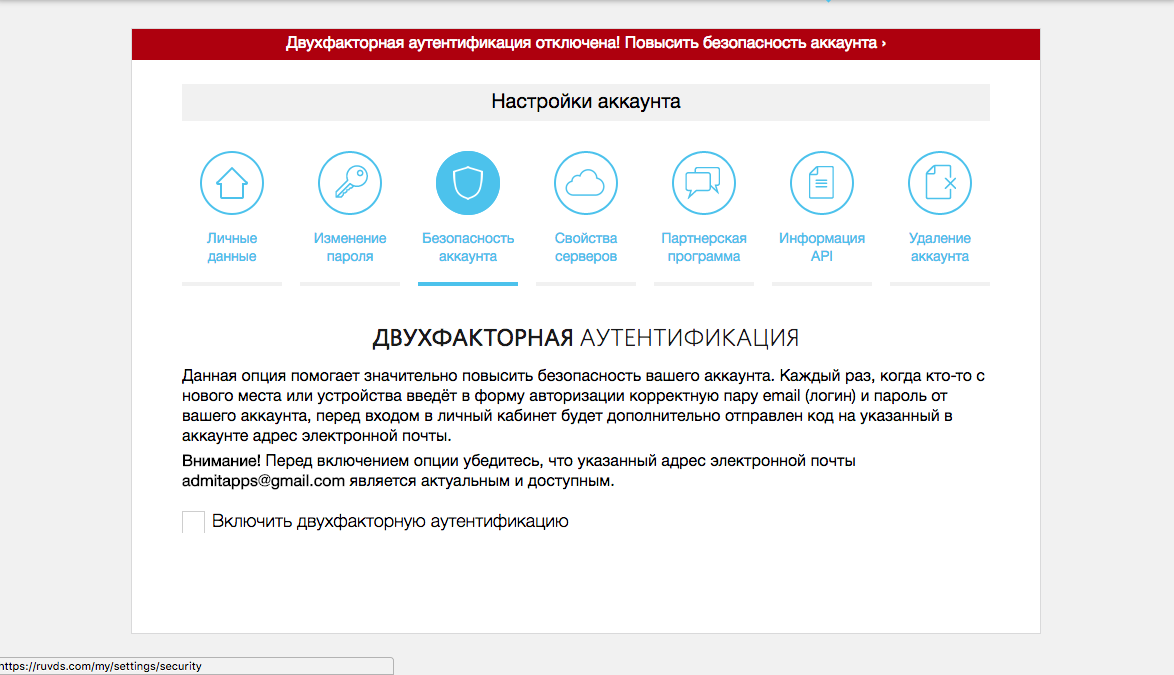Open the Удаление аккаунта section label
The height and width of the screenshot is (675, 1174).
[939, 248]
